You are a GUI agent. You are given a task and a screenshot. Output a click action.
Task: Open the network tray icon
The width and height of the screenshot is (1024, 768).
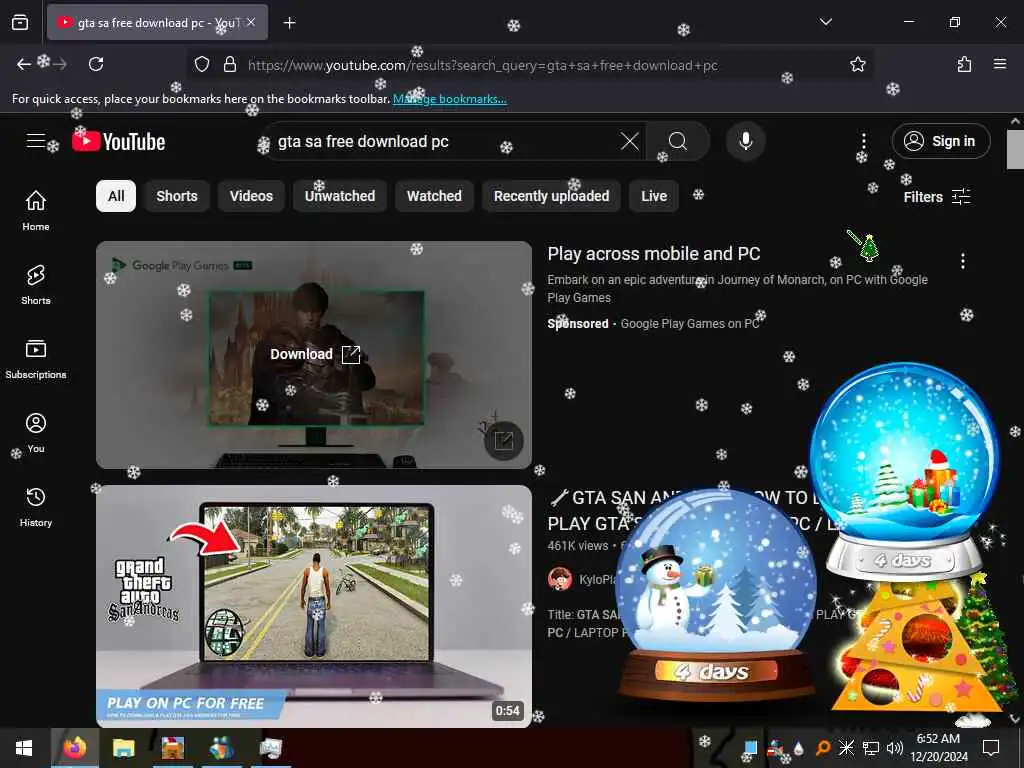pos(870,748)
